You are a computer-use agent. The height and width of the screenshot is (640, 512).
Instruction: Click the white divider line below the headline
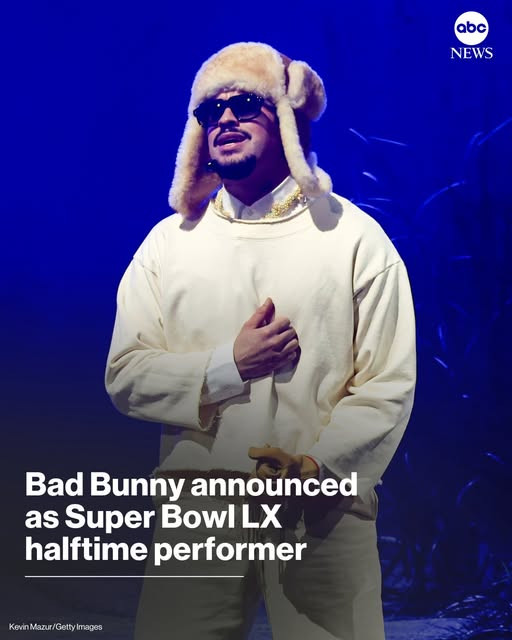pyautogui.click(x=134, y=576)
